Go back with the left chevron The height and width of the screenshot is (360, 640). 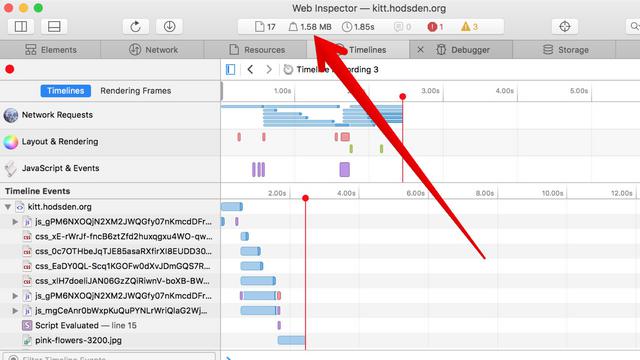click(x=250, y=69)
